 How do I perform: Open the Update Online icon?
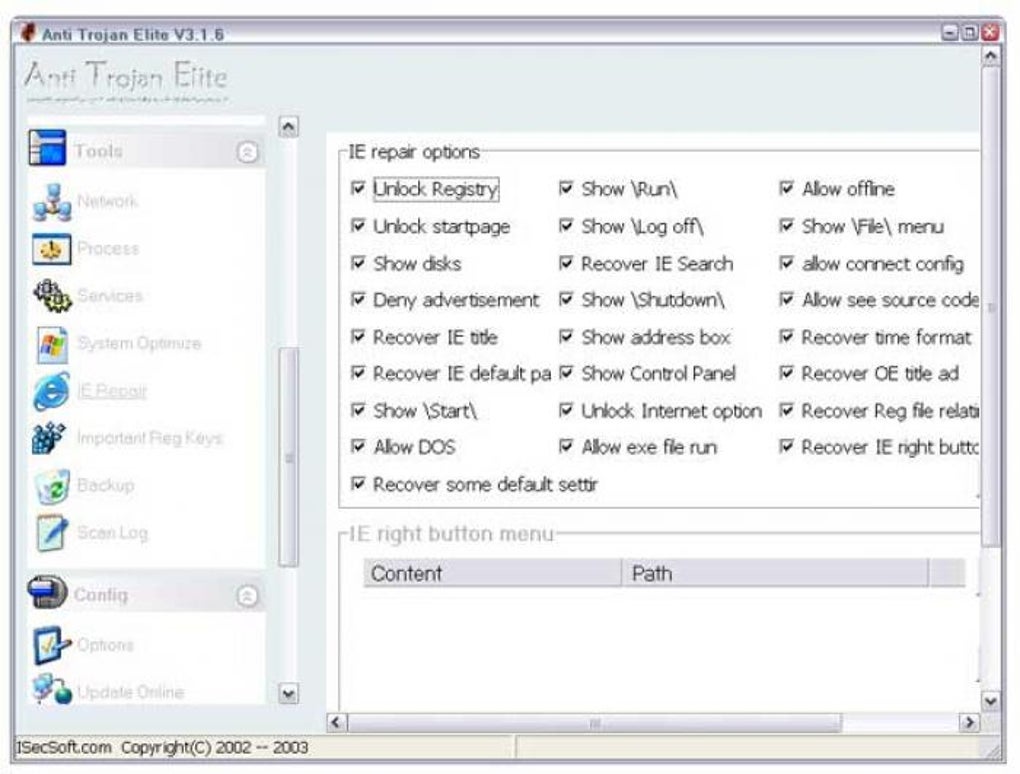coord(52,689)
